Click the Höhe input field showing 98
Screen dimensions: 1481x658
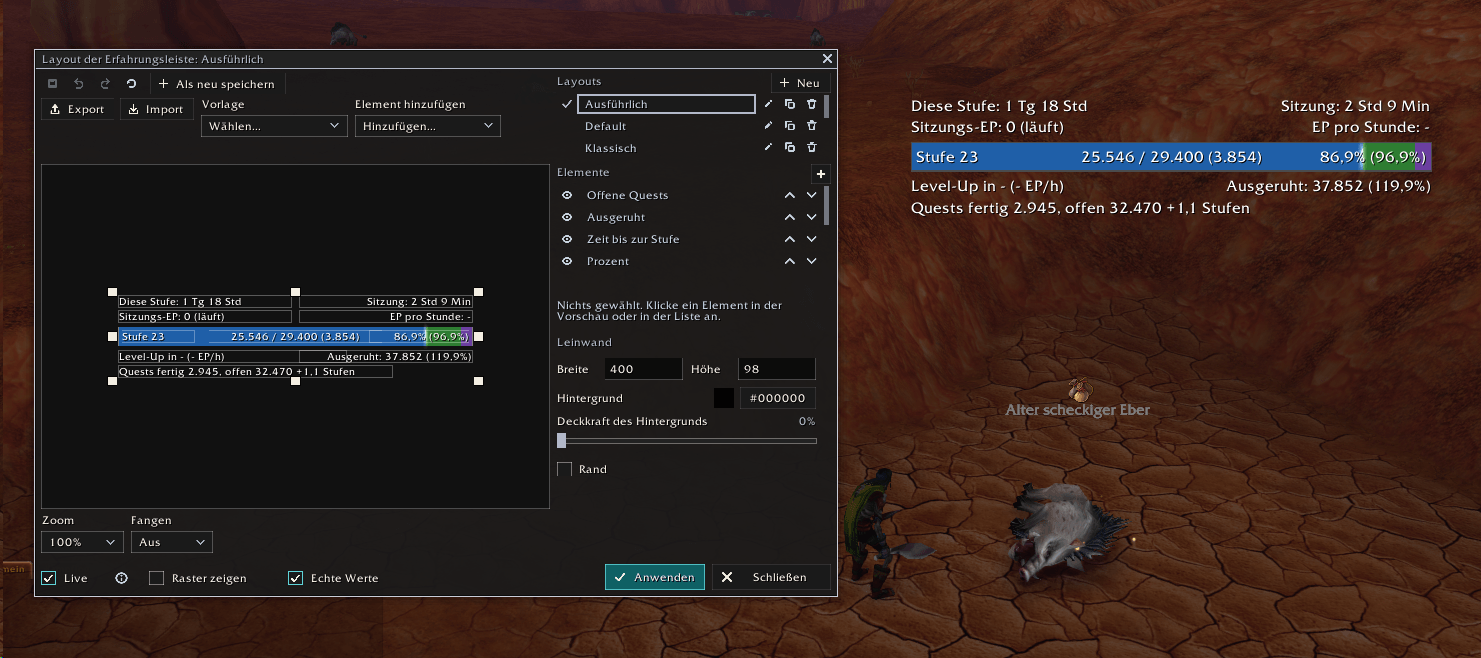pos(777,369)
